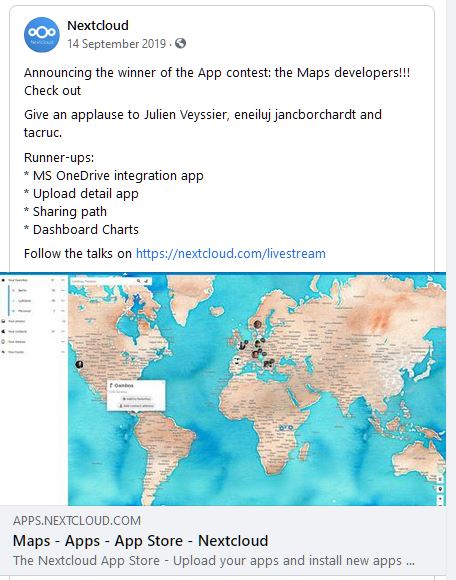Image resolution: width=456 pixels, height=580 pixels.
Task: Click the Upload detail app line
Action: (81, 194)
